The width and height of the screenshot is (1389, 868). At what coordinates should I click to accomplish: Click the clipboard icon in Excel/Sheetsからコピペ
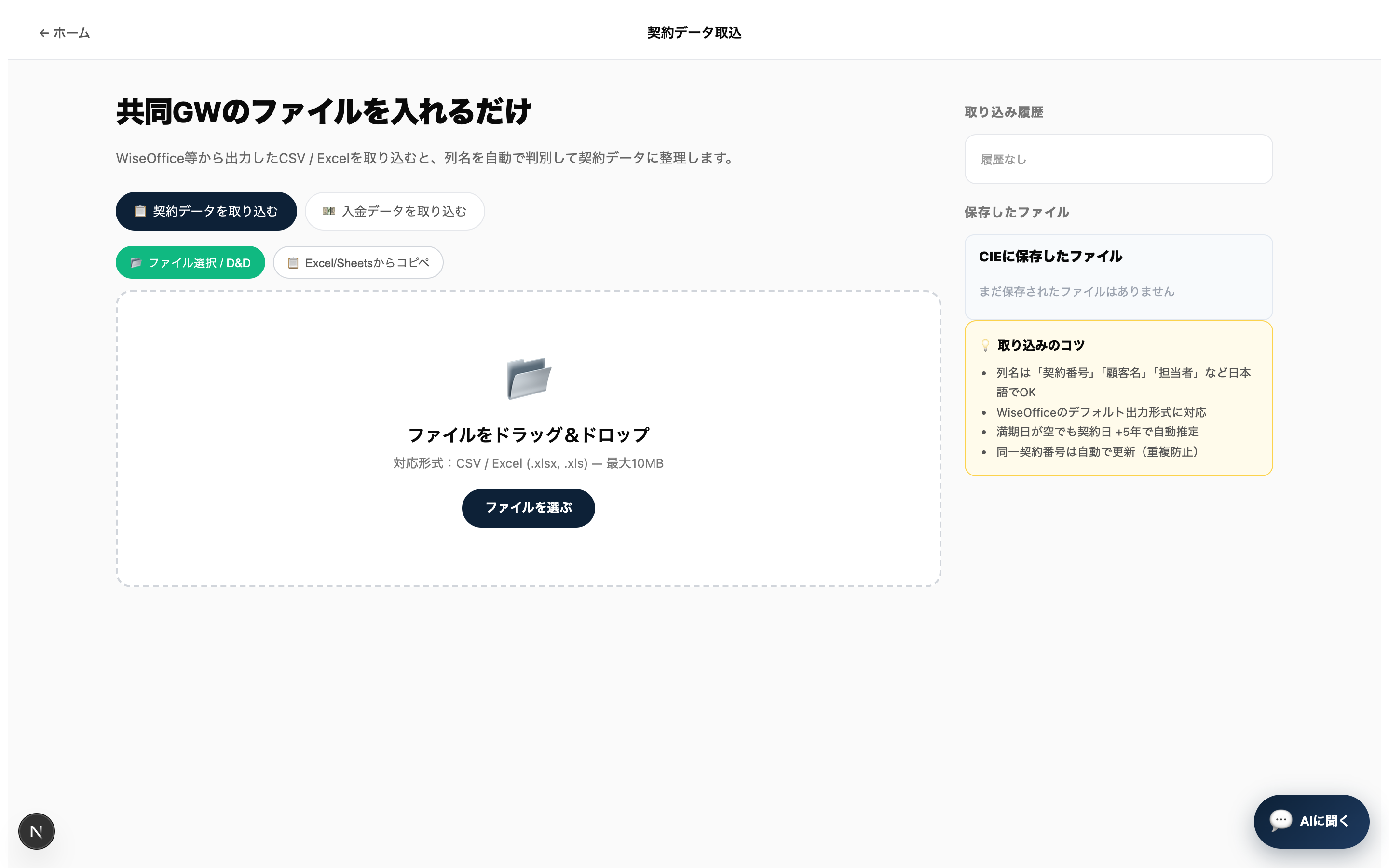293,263
